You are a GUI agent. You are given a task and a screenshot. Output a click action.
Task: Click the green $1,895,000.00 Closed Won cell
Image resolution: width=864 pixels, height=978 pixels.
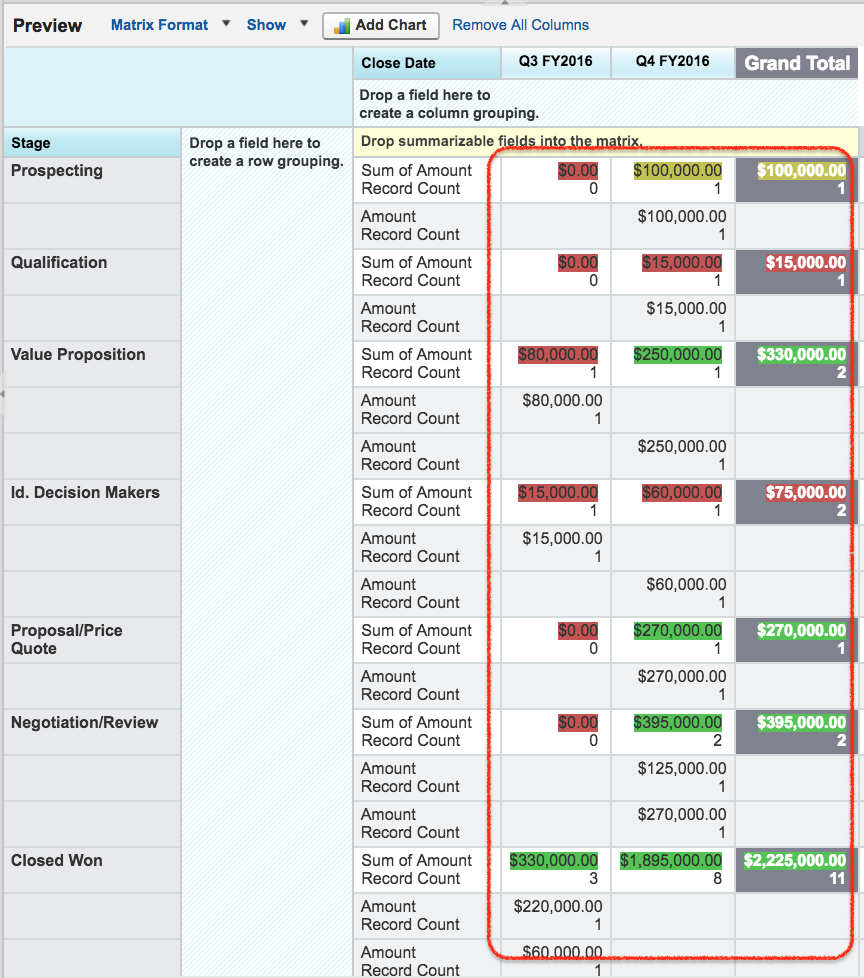point(669,860)
